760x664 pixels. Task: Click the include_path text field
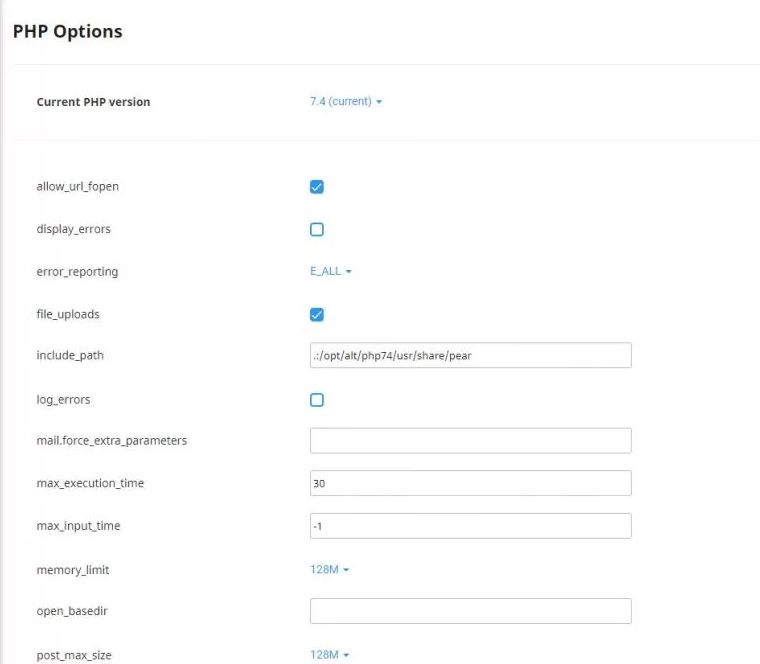(471, 355)
